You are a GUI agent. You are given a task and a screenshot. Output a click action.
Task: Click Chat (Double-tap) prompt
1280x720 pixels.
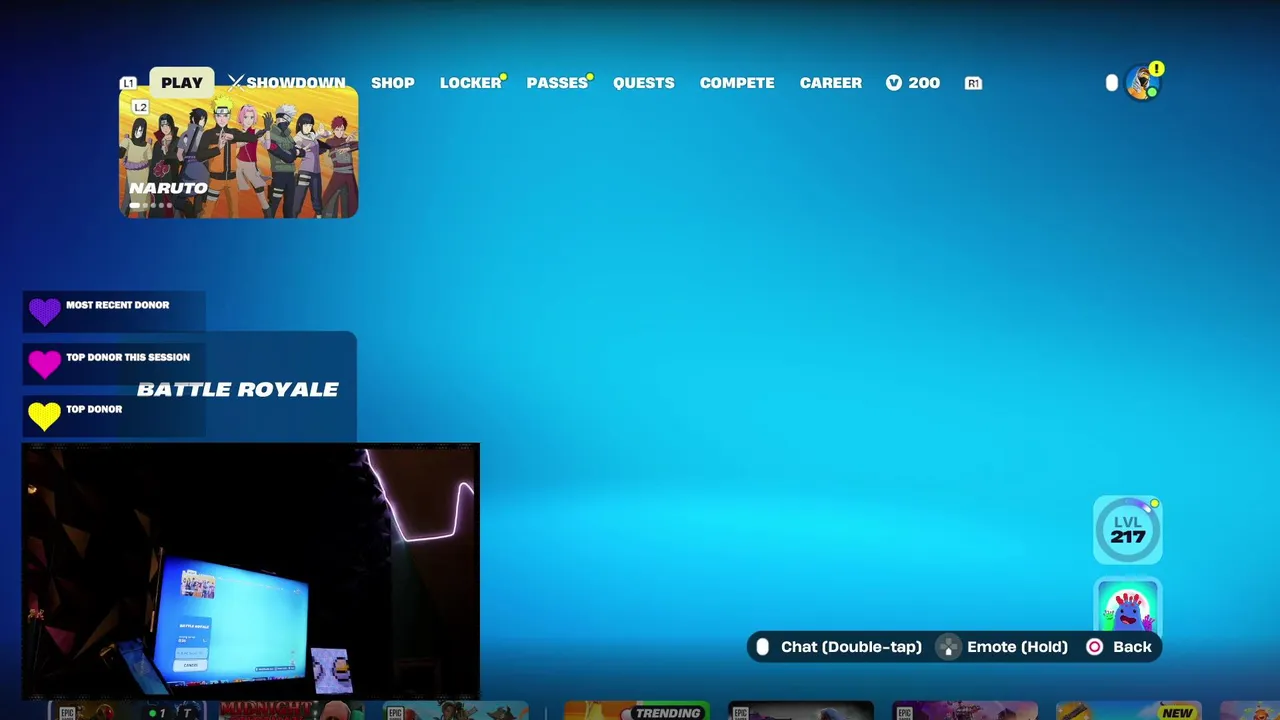pos(851,647)
